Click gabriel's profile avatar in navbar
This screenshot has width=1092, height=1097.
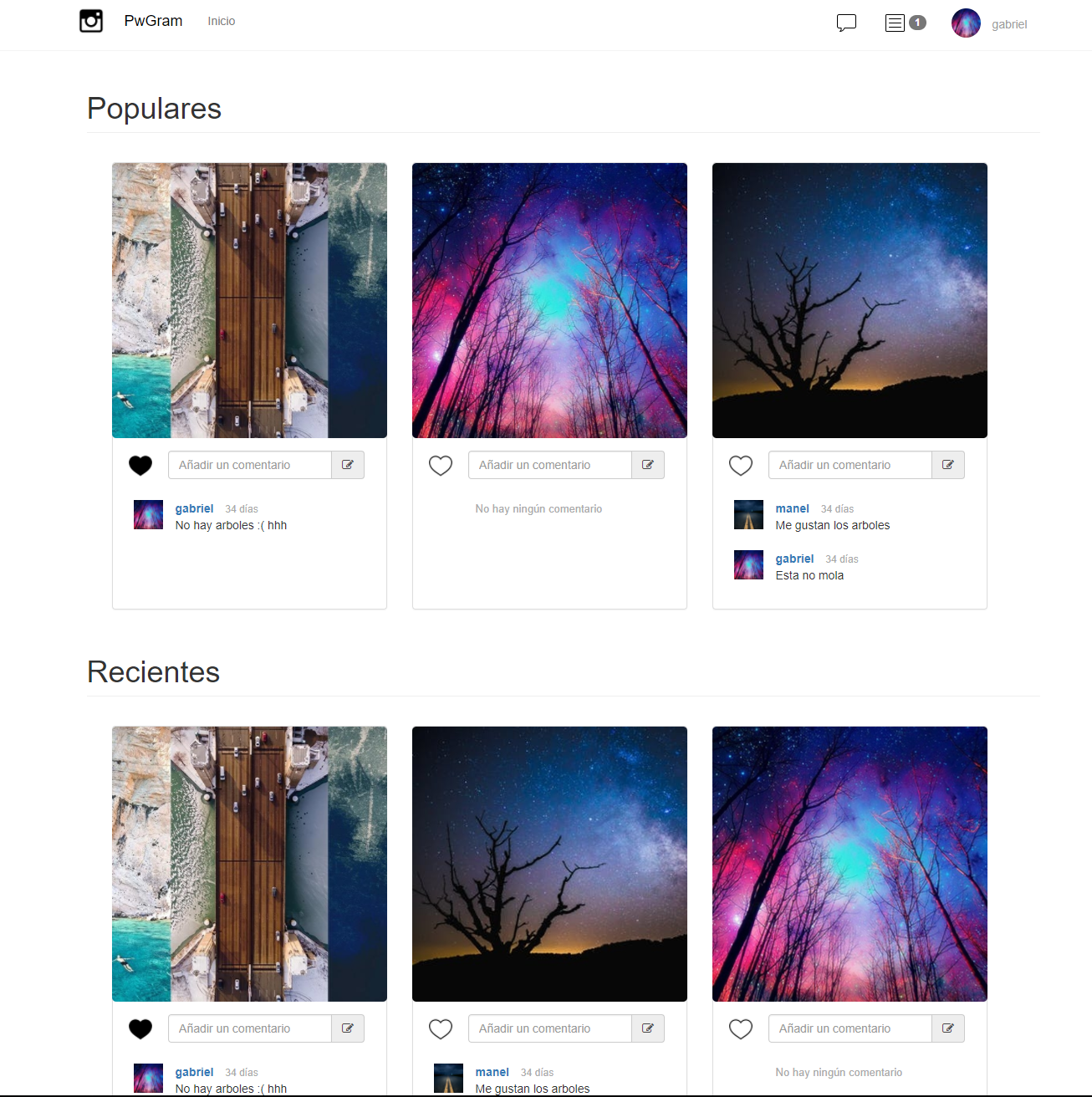966,23
